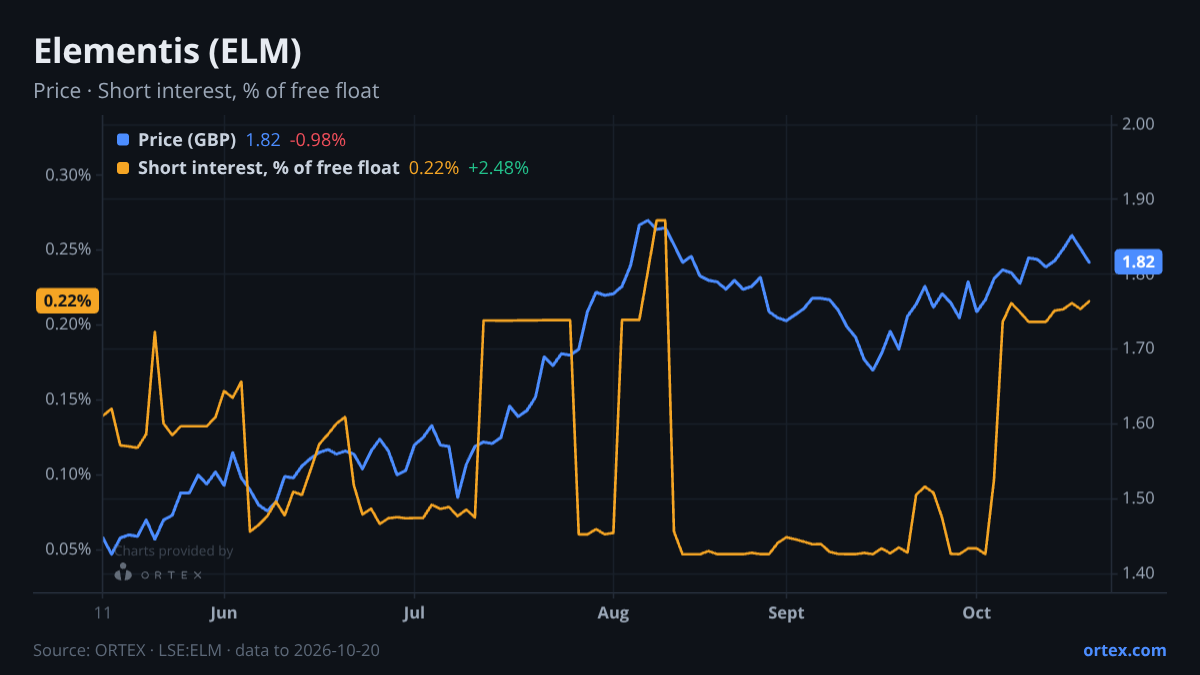This screenshot has height=675, width=1200.
Task: Click the 0.15% left axis label
Action: (x=68, y=399)
